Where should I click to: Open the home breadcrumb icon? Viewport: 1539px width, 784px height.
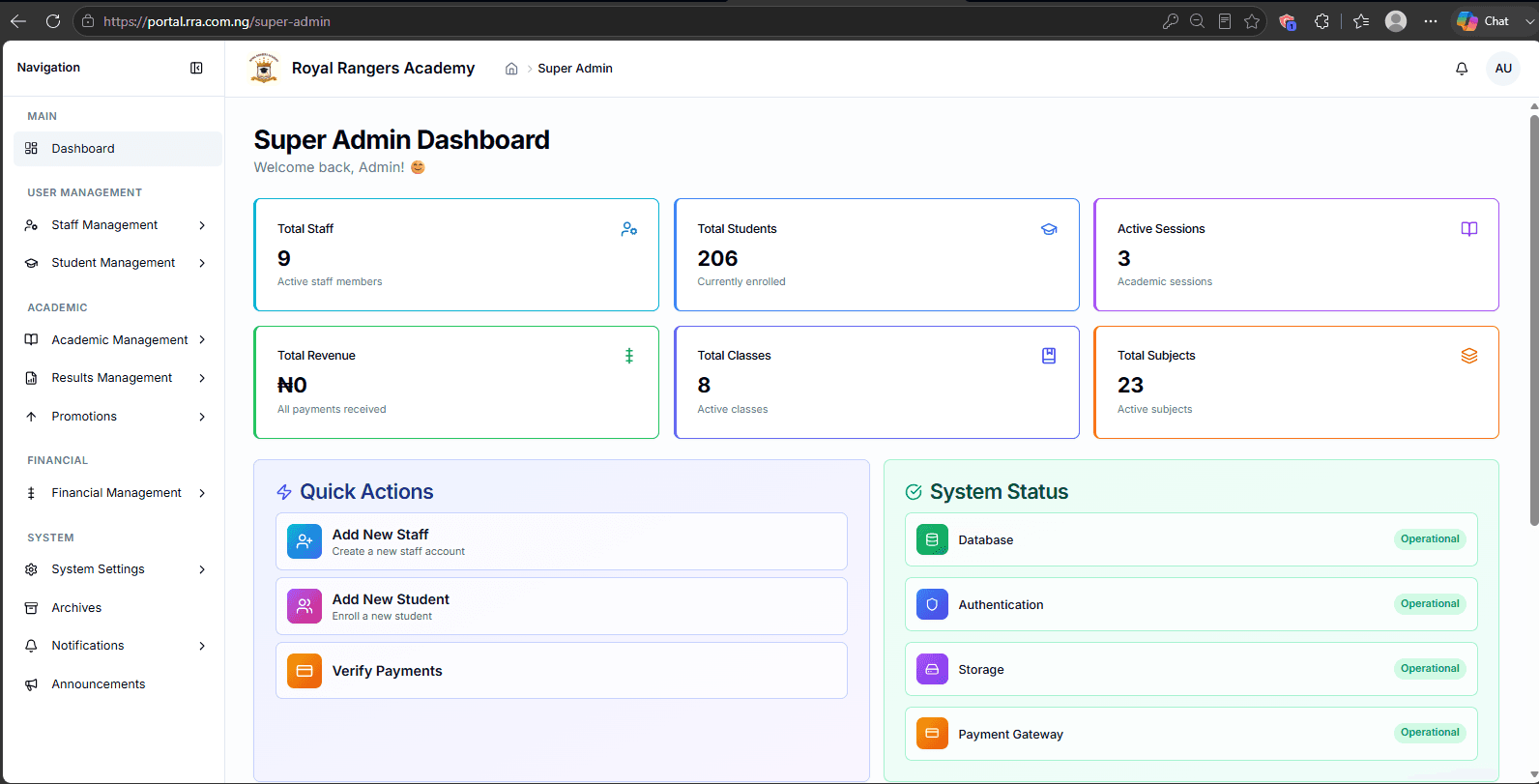click(511, 69)
